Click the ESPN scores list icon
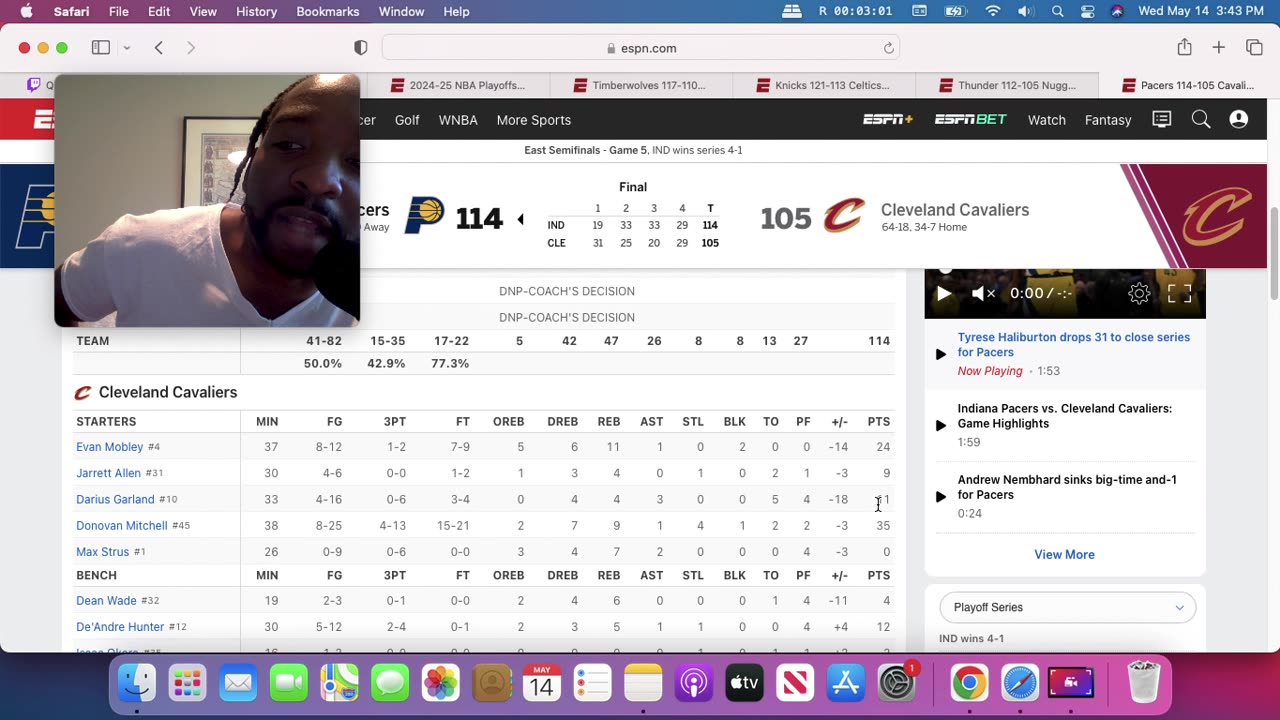This screenshot has width=1280, height=720. pyautogui.click(x=1162, y=119)
